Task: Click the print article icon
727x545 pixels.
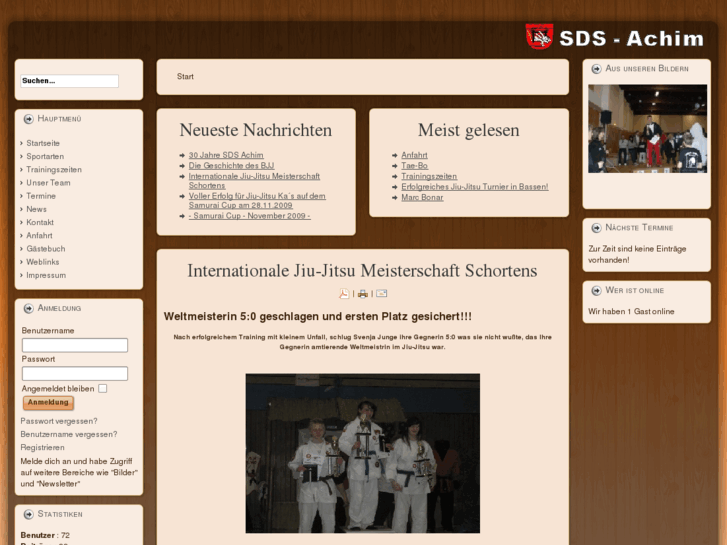Action: (x=363, y=294)
